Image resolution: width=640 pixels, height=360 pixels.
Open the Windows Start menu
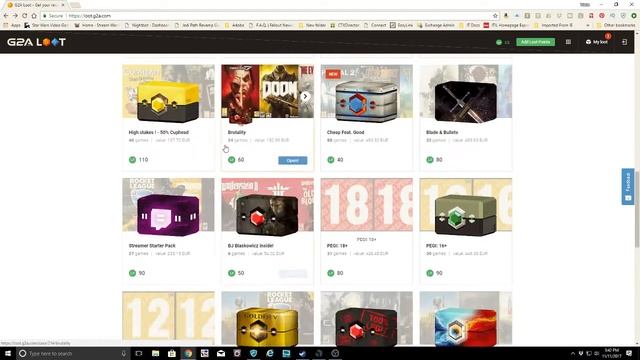pyautogui.click(x=8, y=353)
